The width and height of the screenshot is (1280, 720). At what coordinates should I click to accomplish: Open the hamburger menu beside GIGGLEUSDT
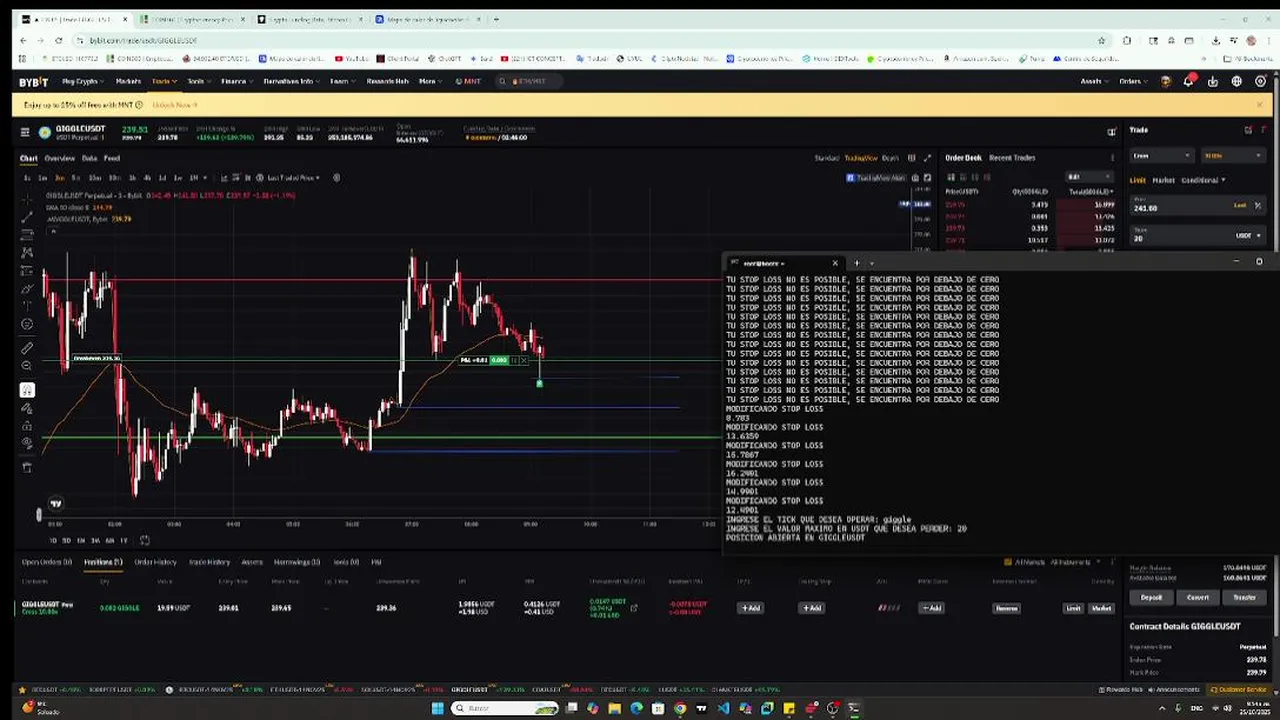point(26,131)
